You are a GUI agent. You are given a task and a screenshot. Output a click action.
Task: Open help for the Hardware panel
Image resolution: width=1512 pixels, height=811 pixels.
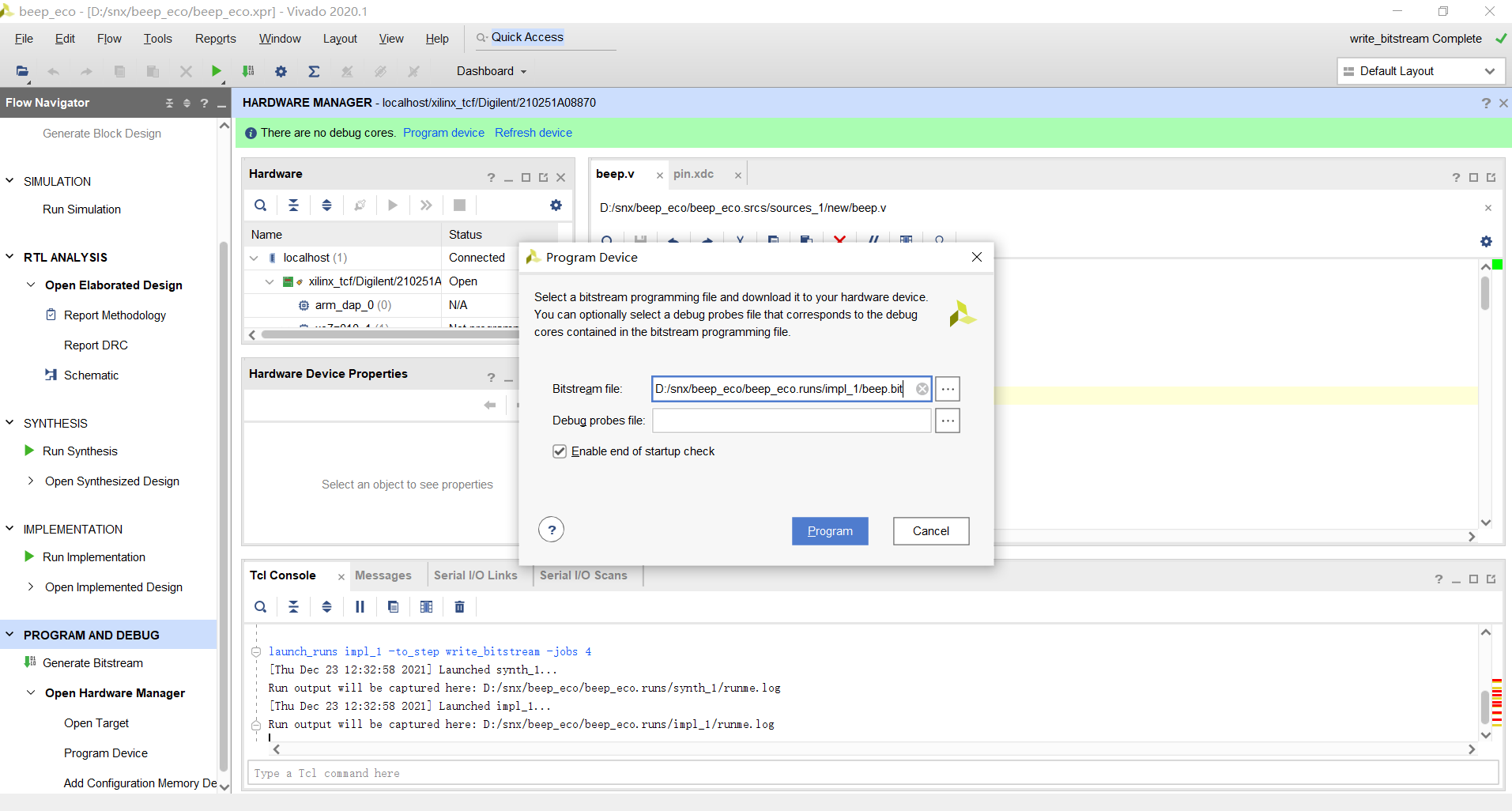[491, 177]
